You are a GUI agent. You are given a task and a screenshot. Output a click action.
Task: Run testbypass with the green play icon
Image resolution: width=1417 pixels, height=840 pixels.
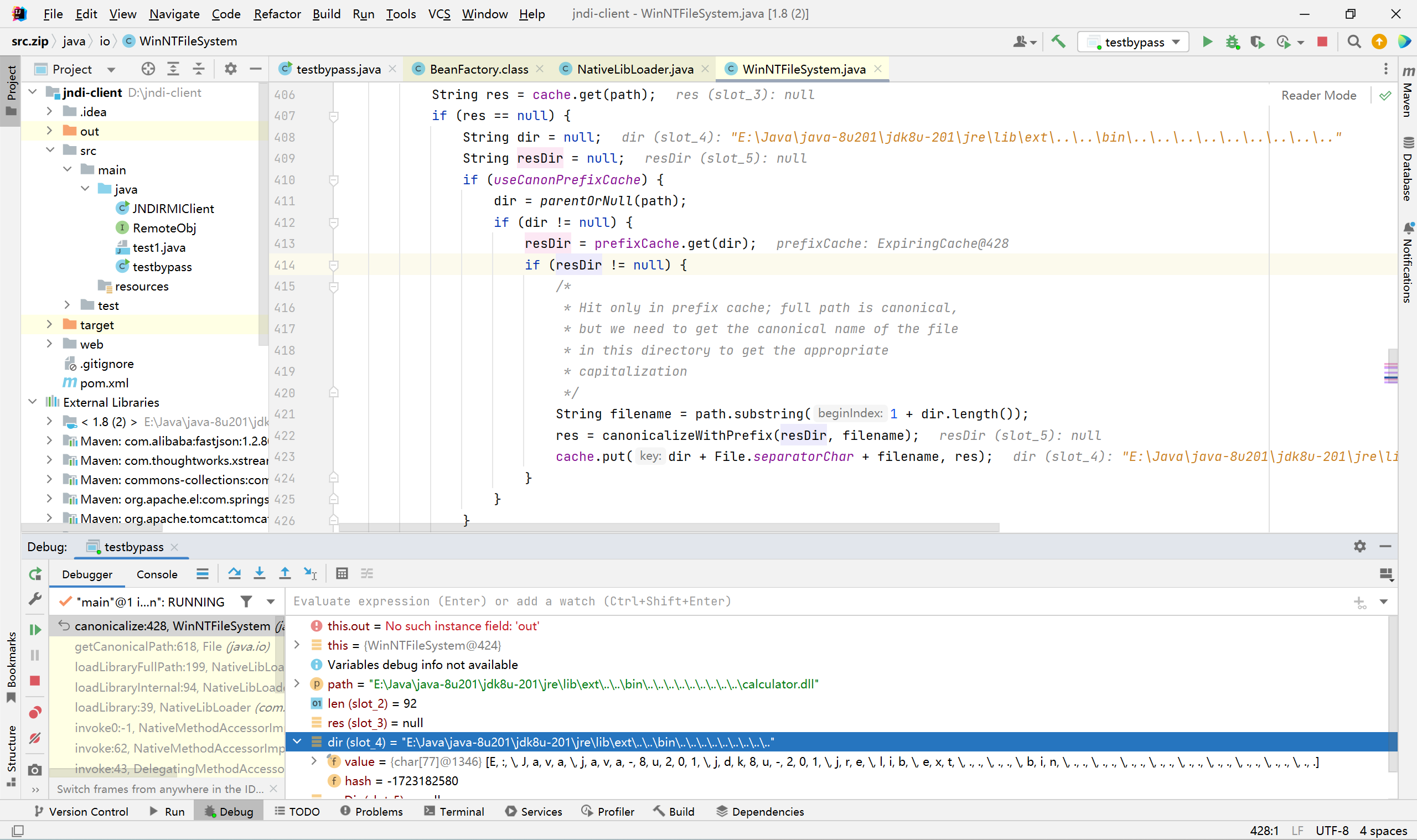click(x=1207, y=42)
